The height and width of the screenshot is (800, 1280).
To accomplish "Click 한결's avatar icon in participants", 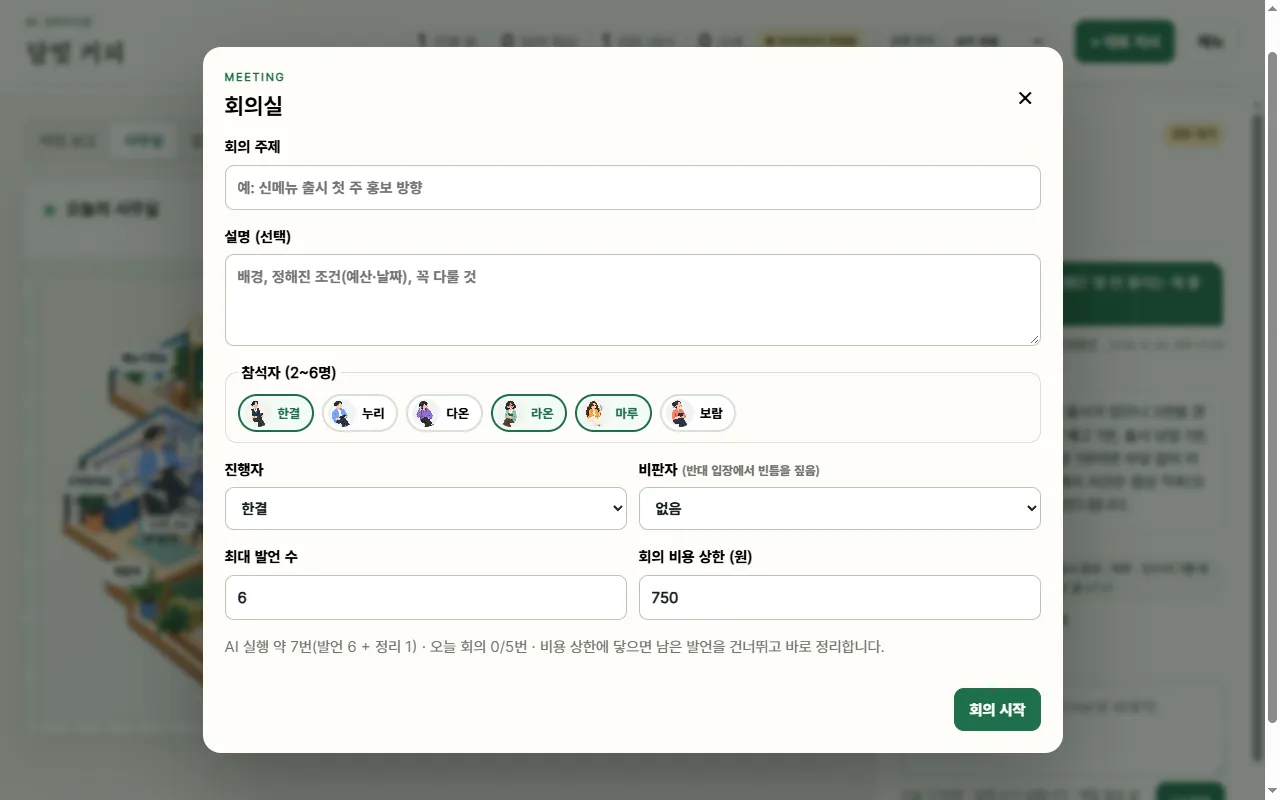I will pos(258,413).
